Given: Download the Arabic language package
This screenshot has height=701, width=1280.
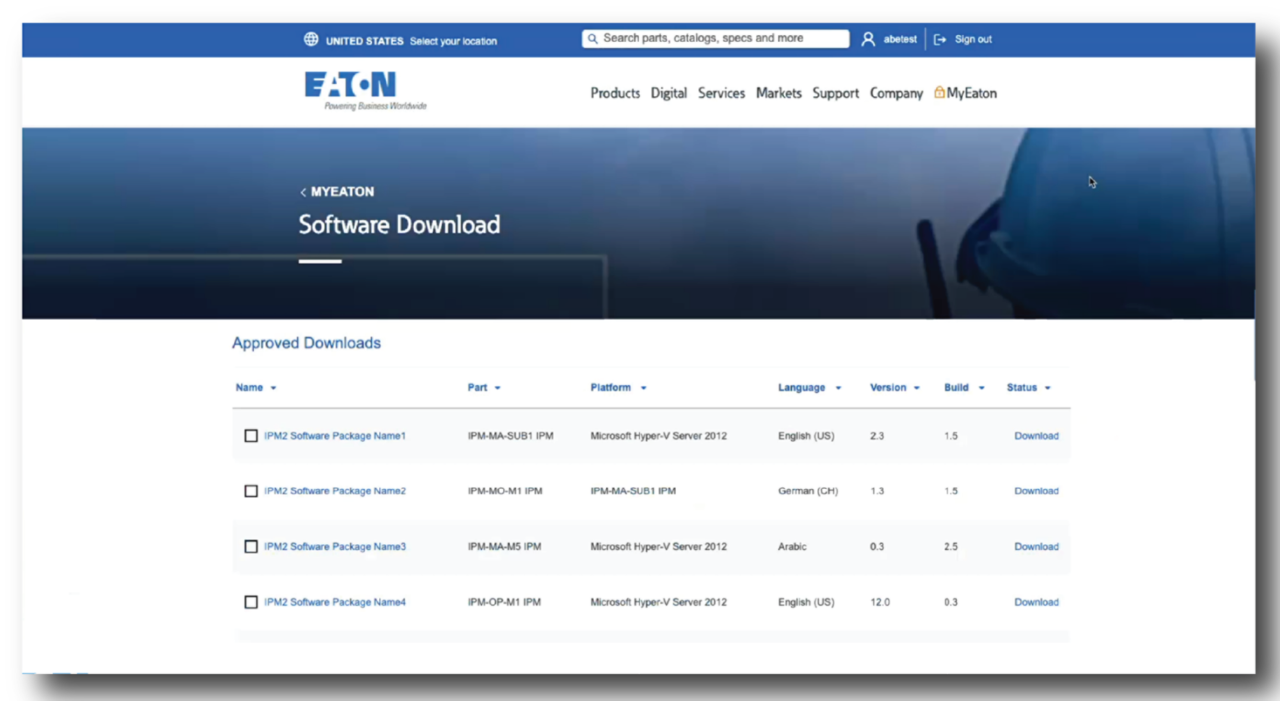Looking at the screenshot, I should click(x=1036, y=547).
